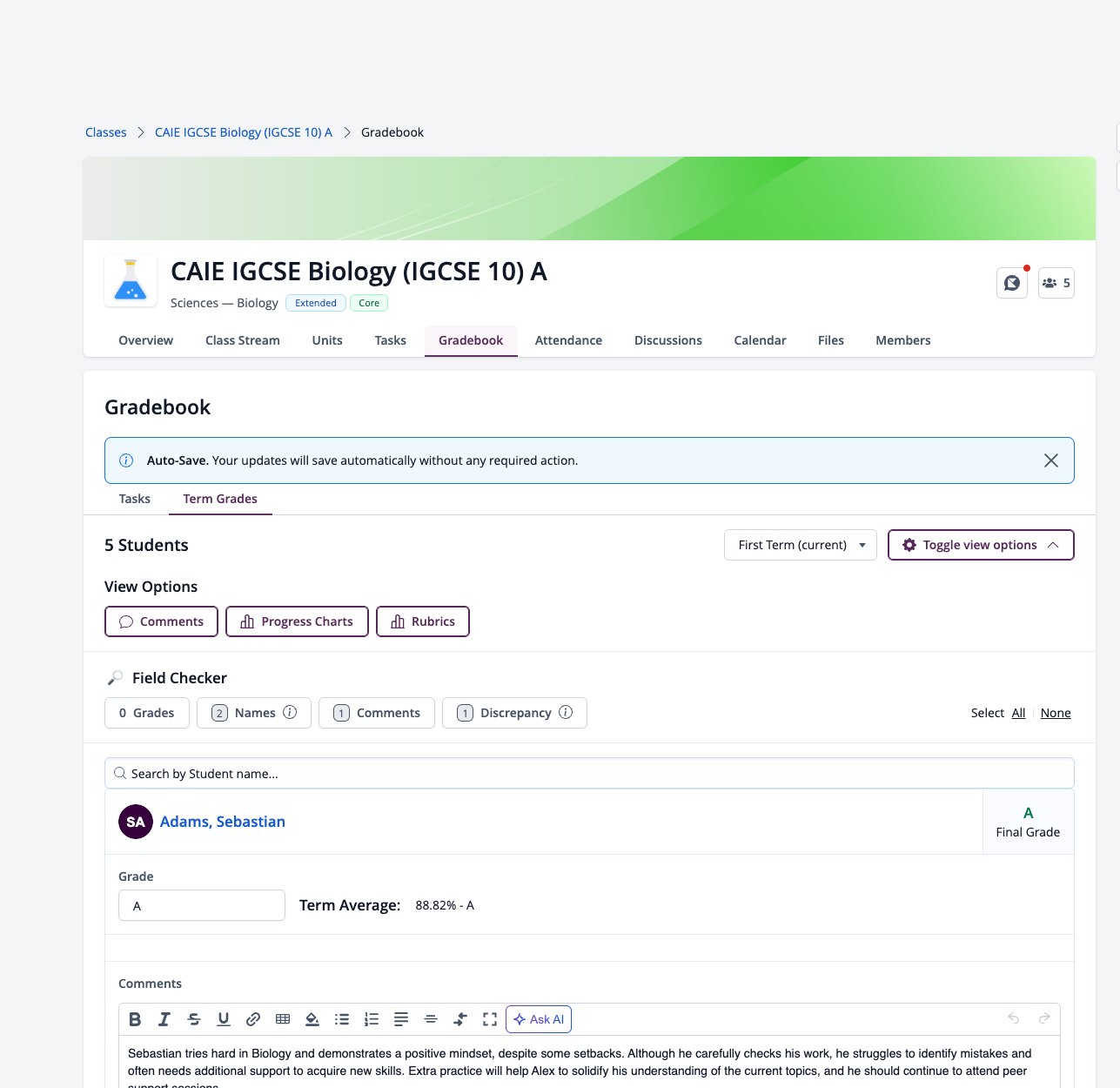Select All in field checker
Screen dimensions: 1120x1088
point(1018,713)
